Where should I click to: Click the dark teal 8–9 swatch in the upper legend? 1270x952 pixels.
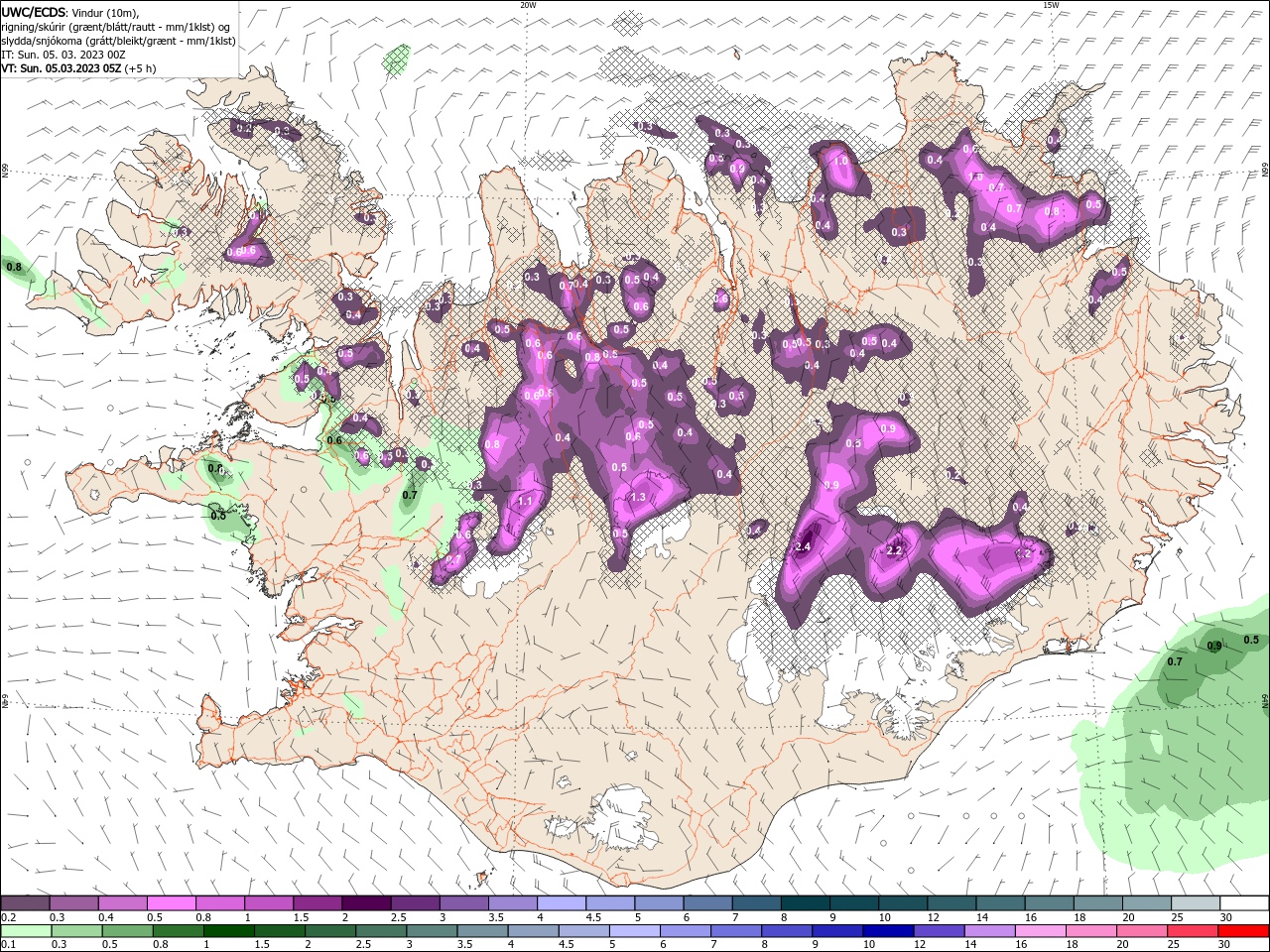click(806, 903)
